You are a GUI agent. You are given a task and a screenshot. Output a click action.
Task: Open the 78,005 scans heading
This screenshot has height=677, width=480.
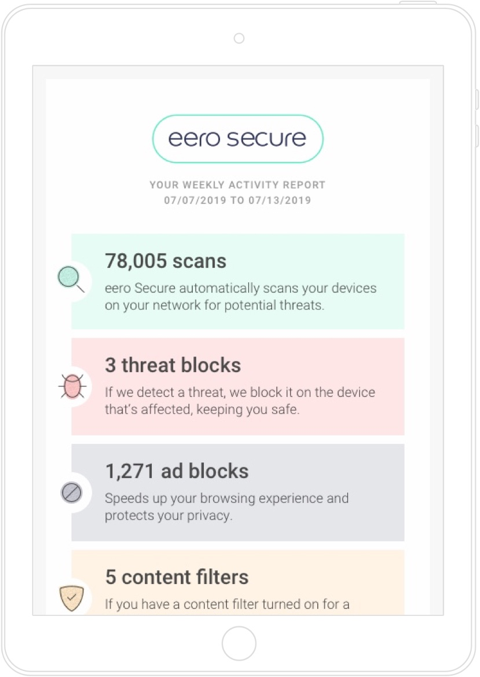point(166,261)
